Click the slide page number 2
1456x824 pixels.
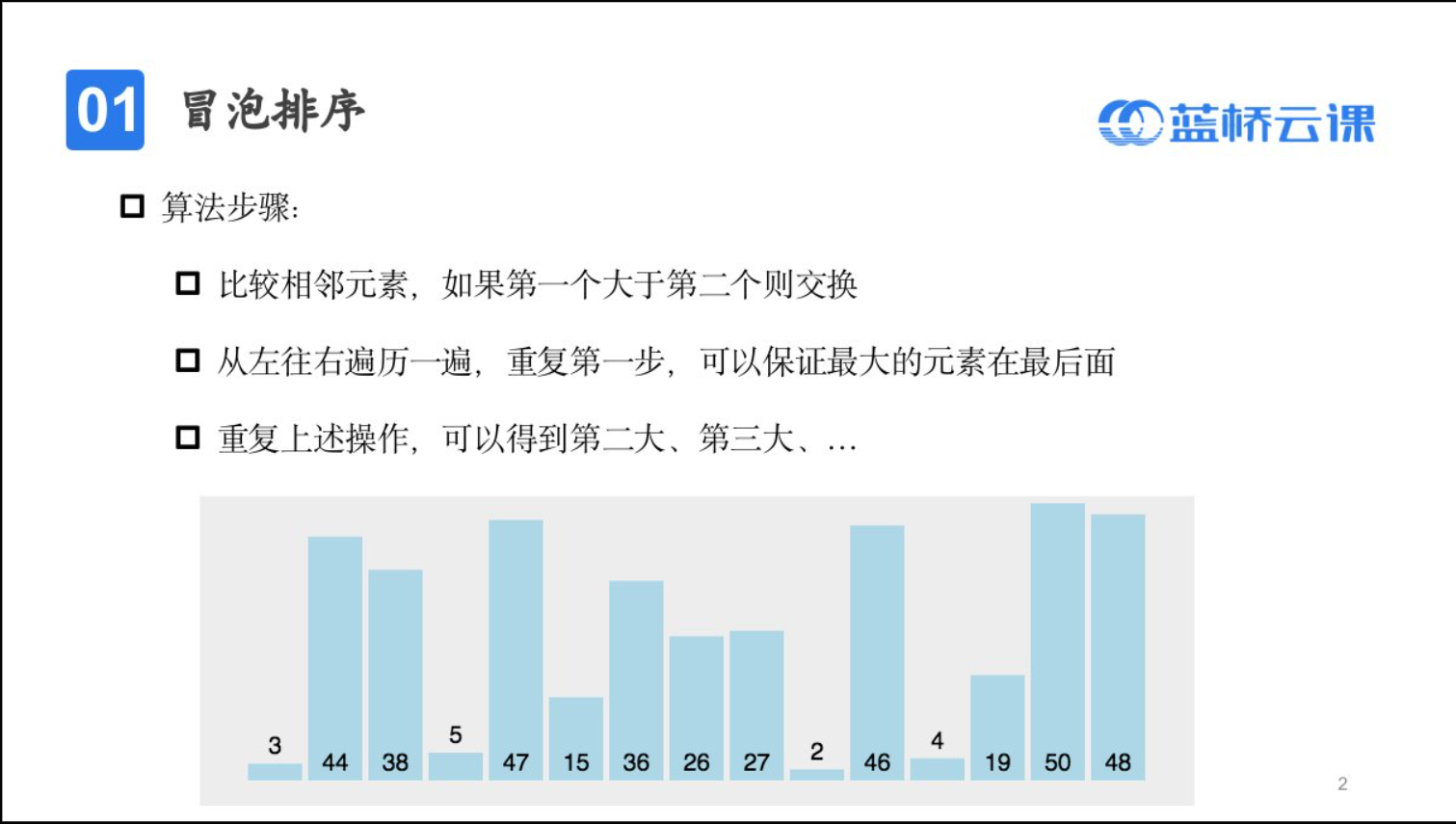point(1342,784)
